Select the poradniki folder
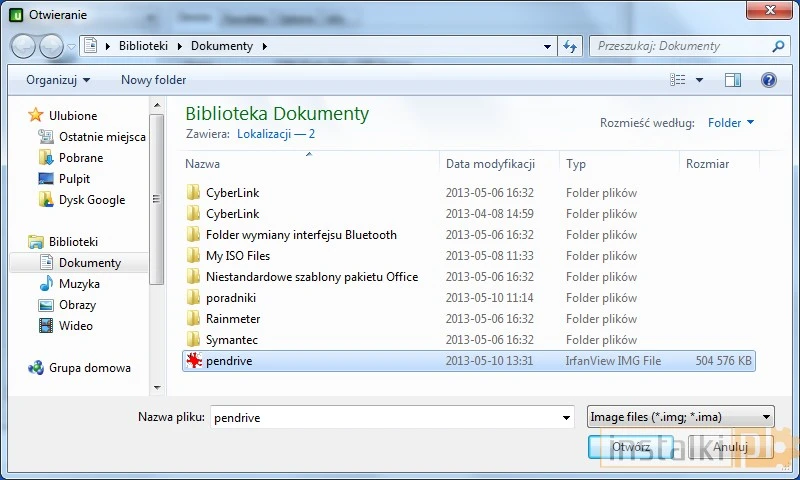This screenshot has height=480, width=800. coord(468,298)
